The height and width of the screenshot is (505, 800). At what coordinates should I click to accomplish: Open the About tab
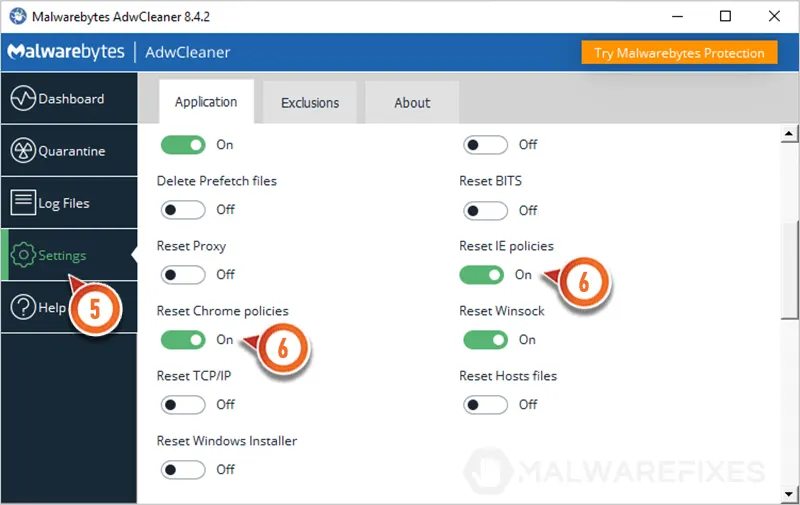click(412, 103)
